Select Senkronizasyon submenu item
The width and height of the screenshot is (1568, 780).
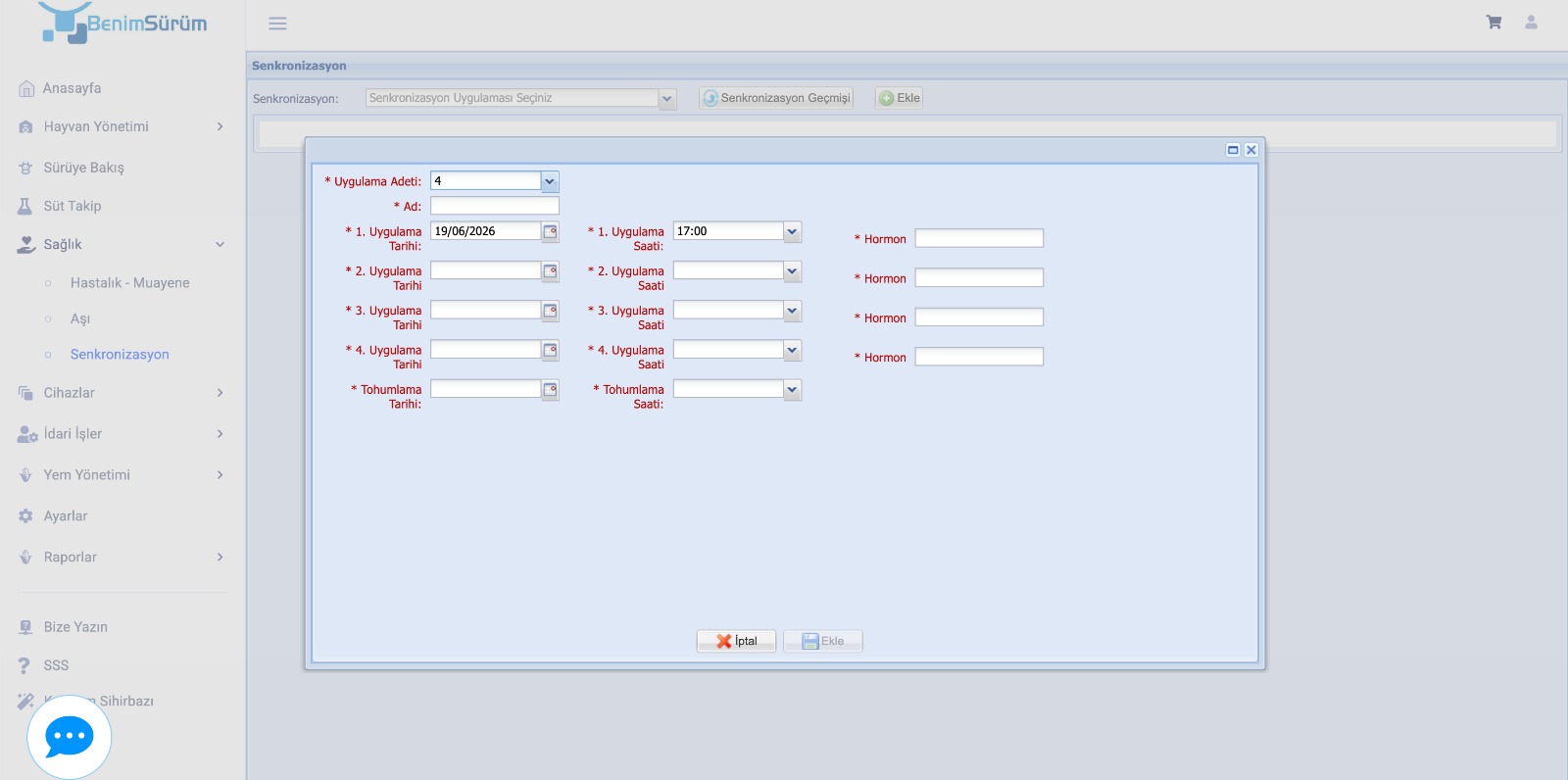tap(120, 355)
